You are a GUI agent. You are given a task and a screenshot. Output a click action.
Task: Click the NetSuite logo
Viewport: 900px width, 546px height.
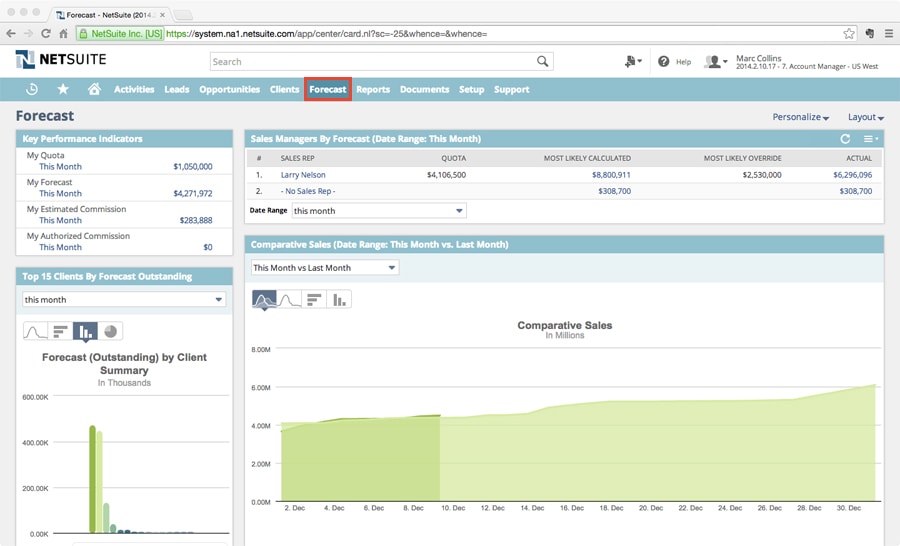pyautogui.click(x=61, y=59)
